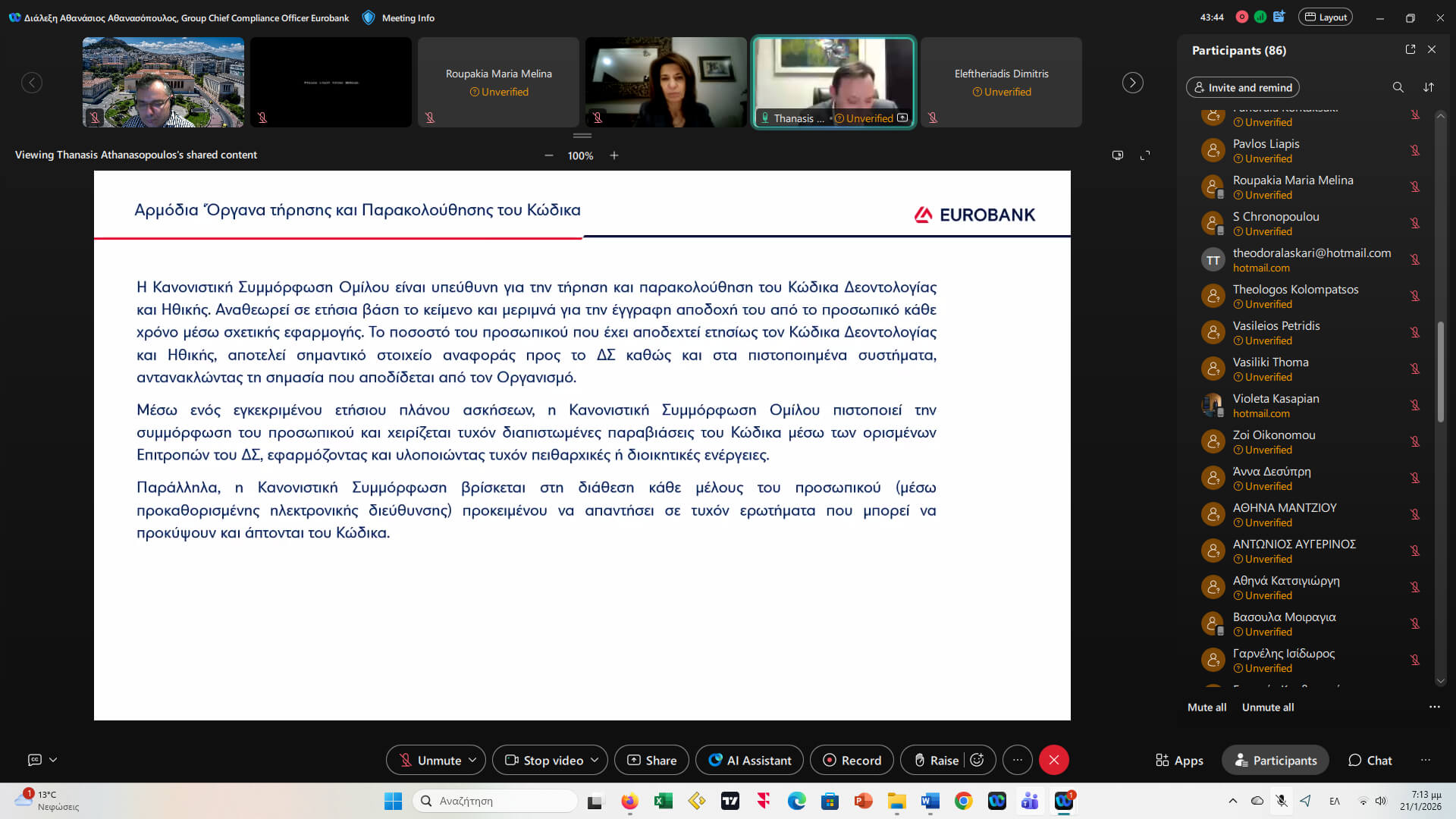Click participants list scrollbar
Screen dimensions: 1456x819
point(1441,372)
